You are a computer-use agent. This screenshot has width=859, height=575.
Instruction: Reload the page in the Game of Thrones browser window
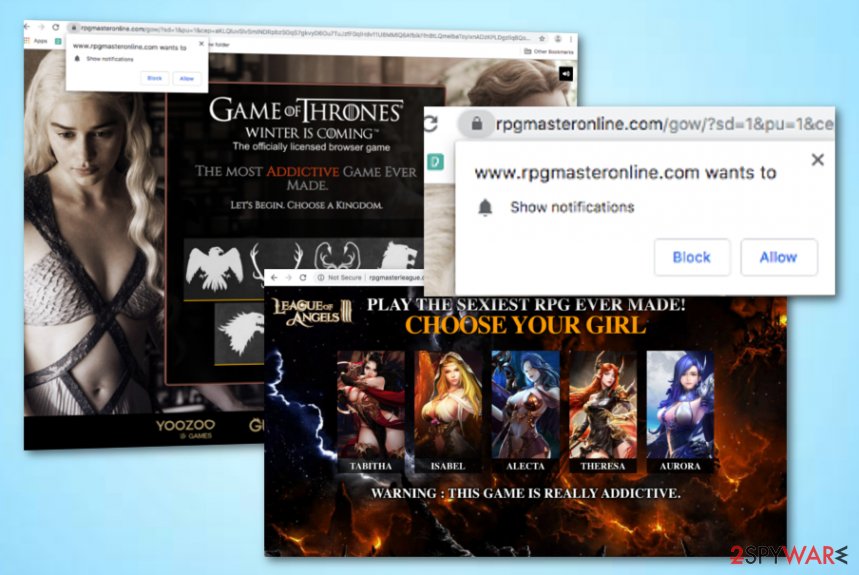point(55,27)
